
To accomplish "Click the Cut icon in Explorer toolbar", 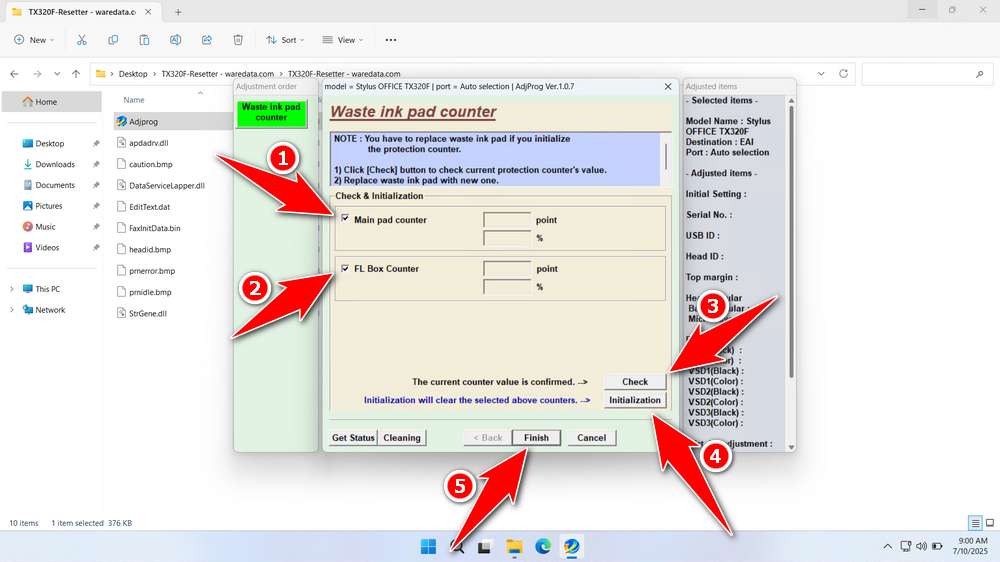I will (82, 40).
